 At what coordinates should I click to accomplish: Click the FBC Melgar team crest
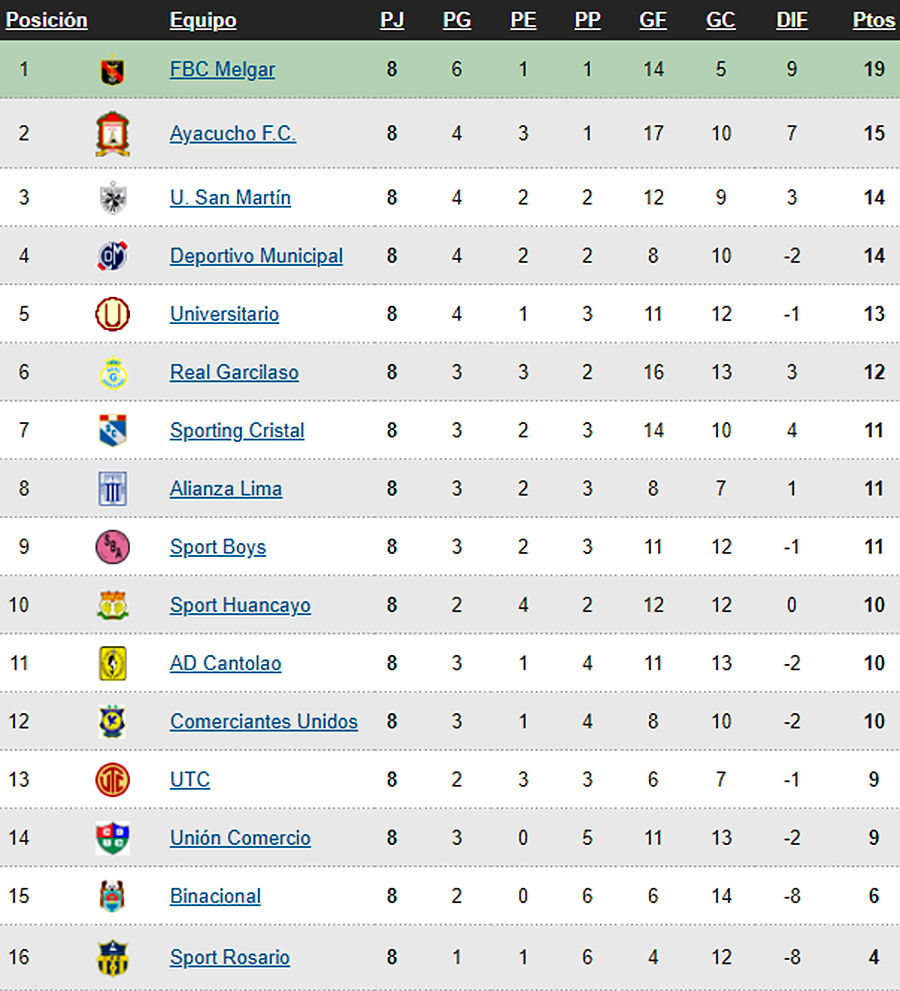pyautogui.click(x=112, y=70)
